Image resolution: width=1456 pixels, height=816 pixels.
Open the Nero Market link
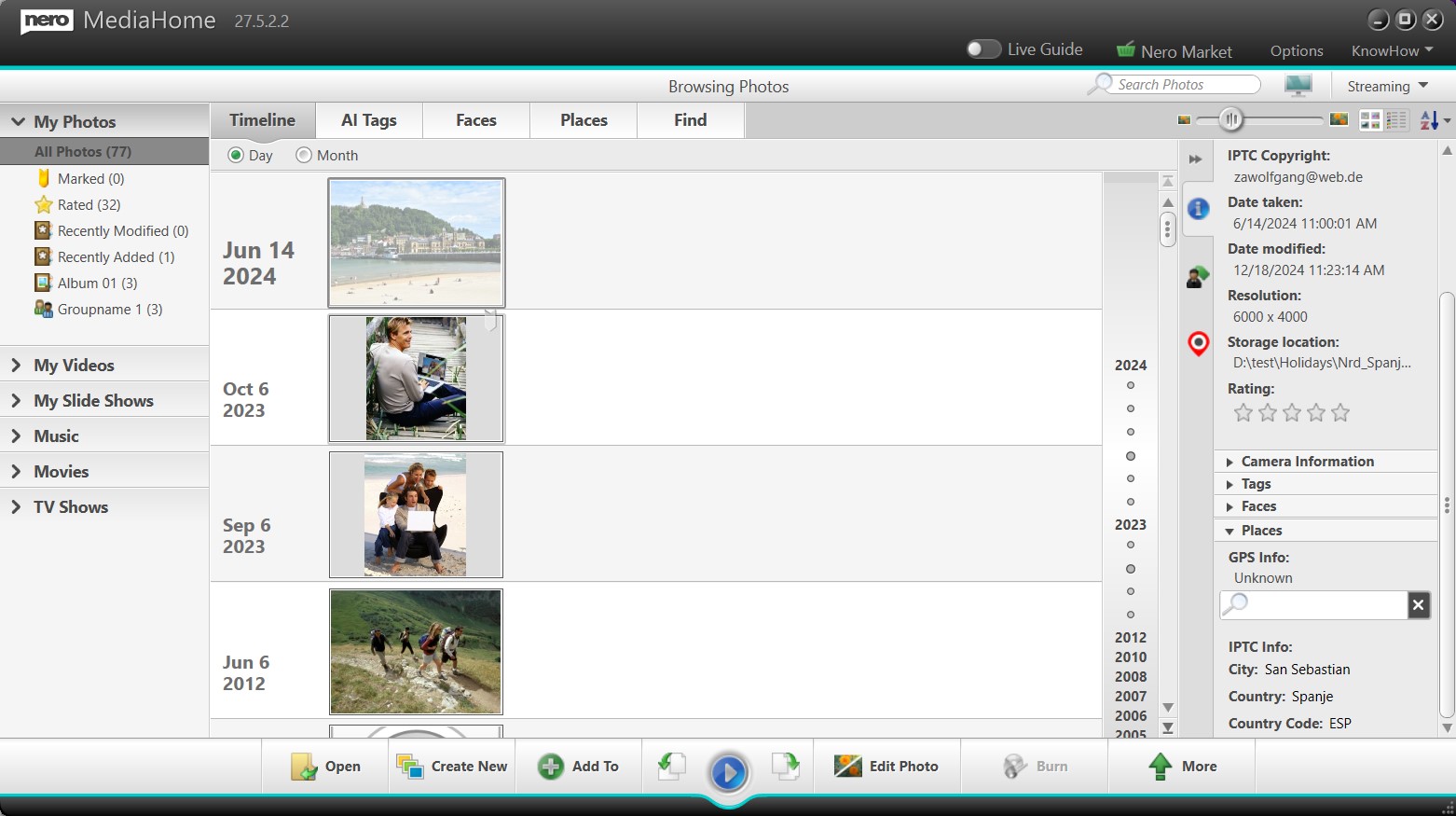click(x=1174, y=51)
